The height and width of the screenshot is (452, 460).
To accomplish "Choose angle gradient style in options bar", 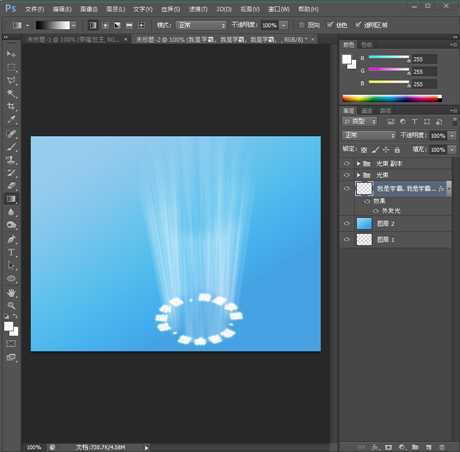I will [x=117, y=25].
